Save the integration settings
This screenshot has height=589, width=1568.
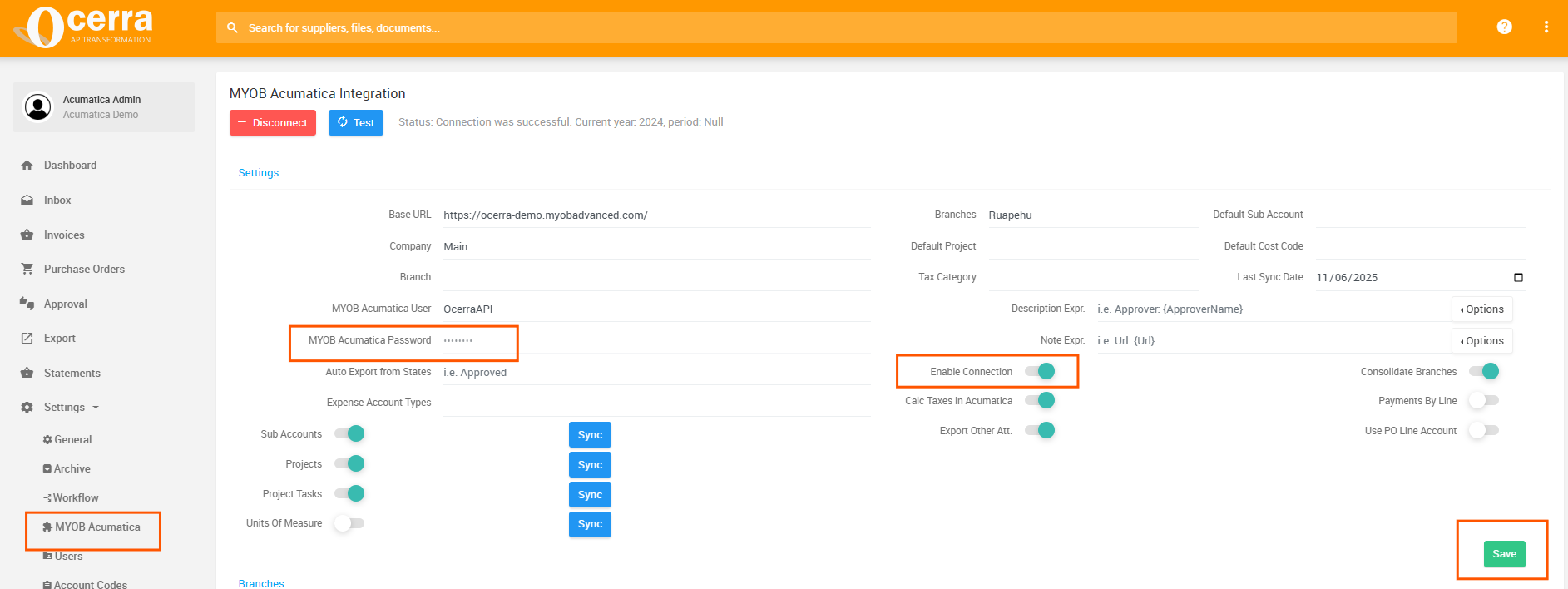pos(1504,553)
